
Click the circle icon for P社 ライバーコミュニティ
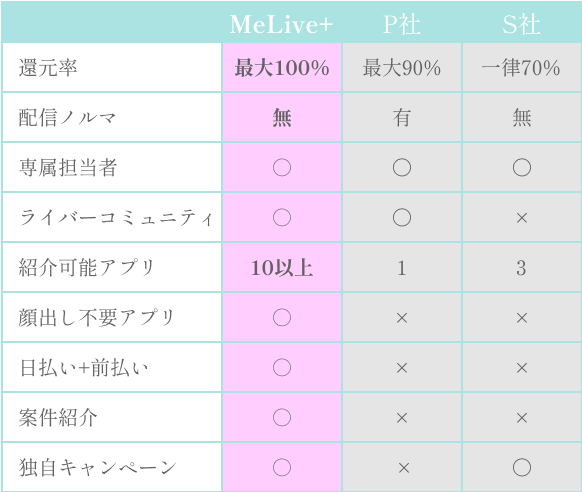(x=402, y=217)
